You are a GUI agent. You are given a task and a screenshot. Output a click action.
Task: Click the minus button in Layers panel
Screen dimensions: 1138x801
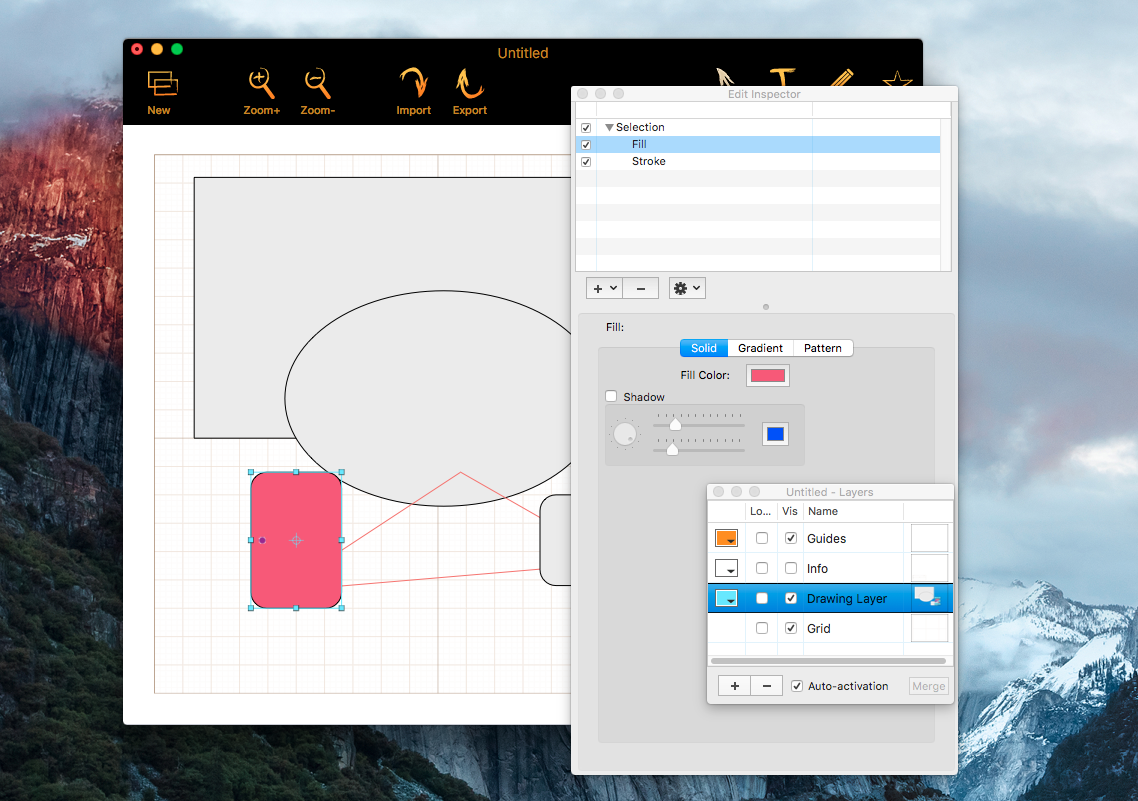pyautogui.click(x=766, y=686)
